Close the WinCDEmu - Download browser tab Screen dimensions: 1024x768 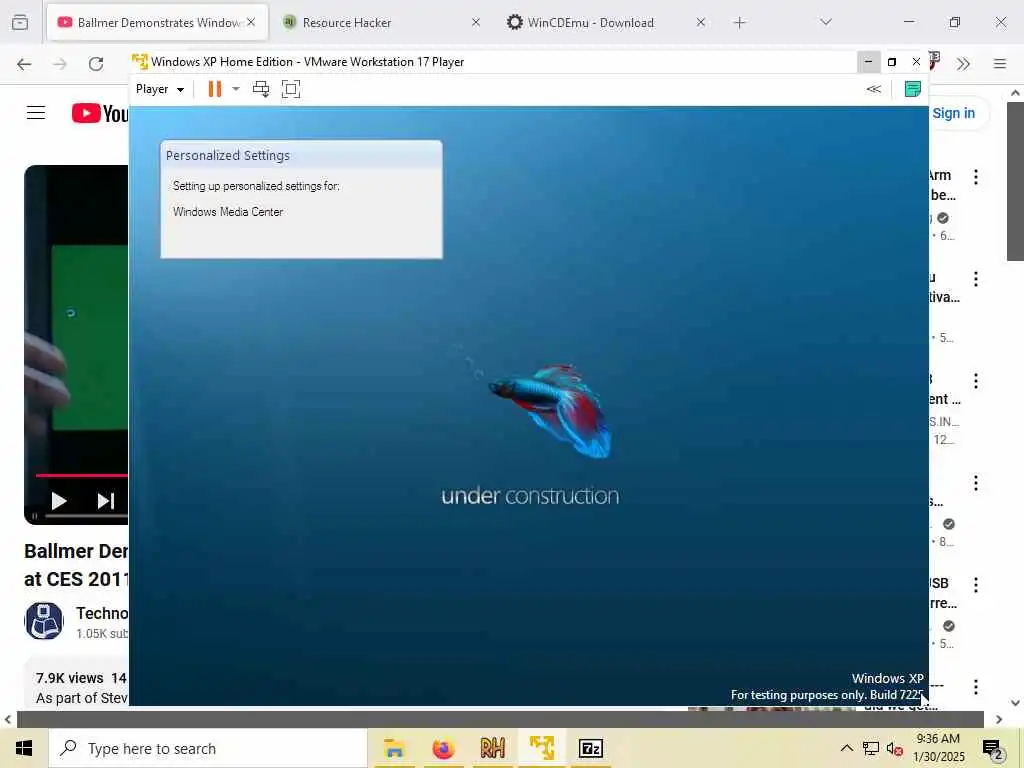point(700,22)
